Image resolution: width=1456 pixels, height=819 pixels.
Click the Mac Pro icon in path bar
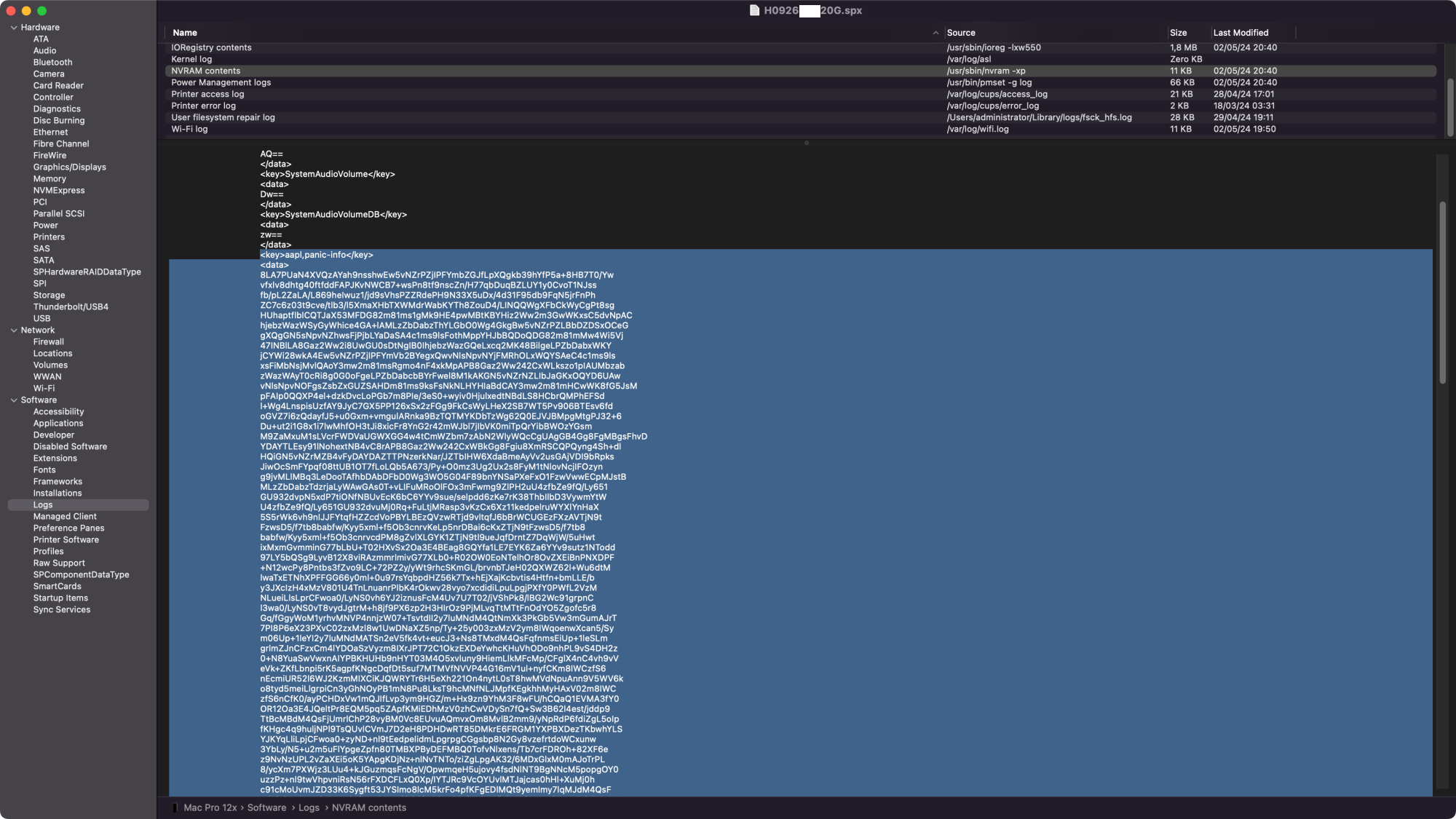click(x=175, y=807)
